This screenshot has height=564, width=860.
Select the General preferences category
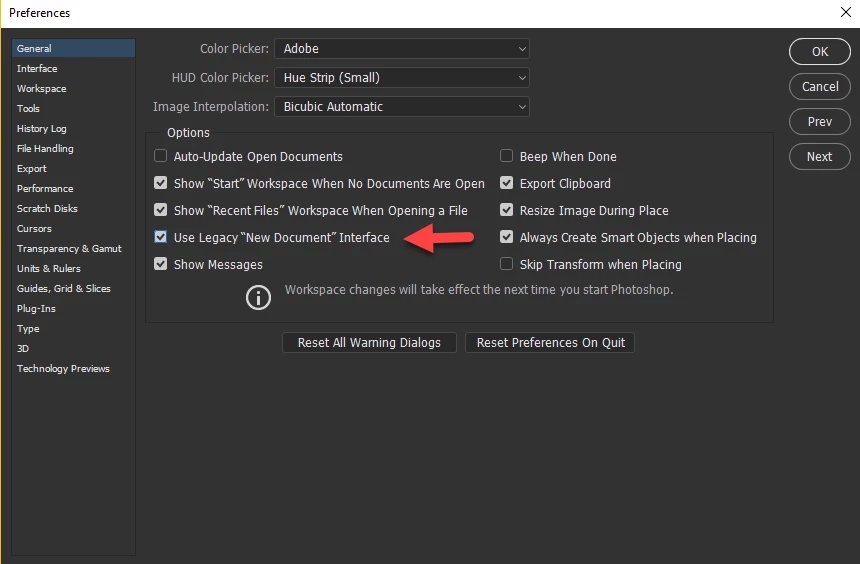(x=73, y=48)
